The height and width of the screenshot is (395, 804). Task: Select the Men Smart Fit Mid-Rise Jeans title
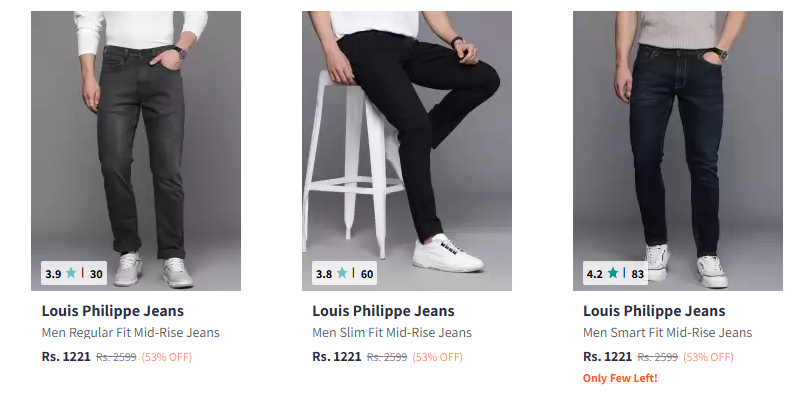[x=668, y=333]
